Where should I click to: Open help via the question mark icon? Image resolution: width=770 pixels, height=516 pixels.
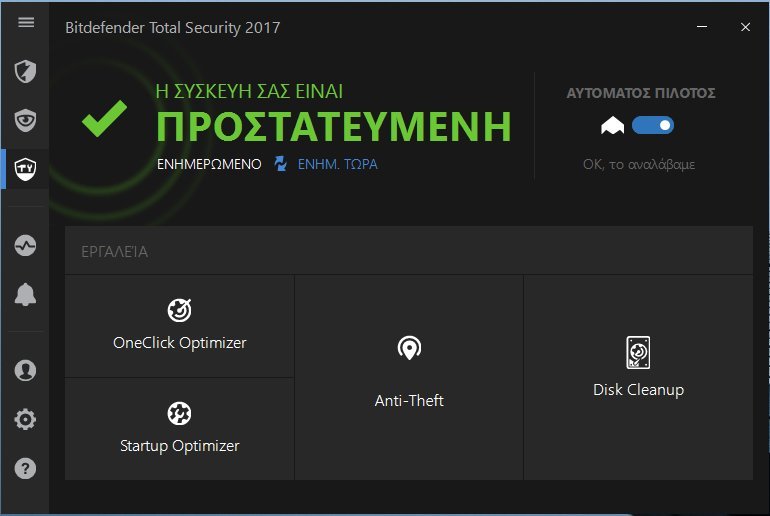[x=25, y=468]
